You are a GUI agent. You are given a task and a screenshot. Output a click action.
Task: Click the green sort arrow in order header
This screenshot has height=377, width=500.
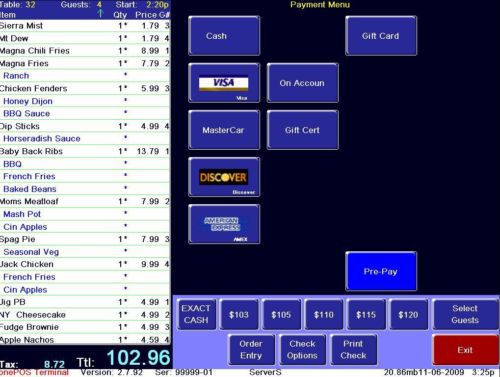click(100, 13)
